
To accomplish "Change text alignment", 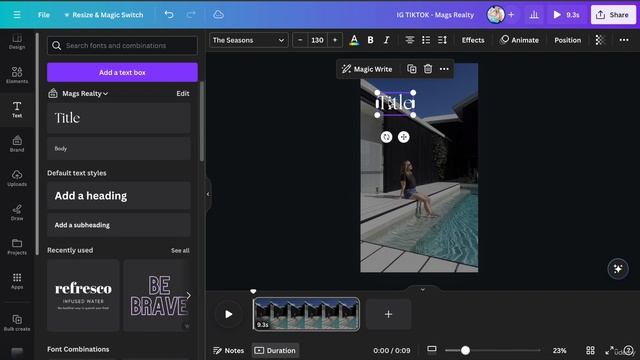I will [409, 40].
